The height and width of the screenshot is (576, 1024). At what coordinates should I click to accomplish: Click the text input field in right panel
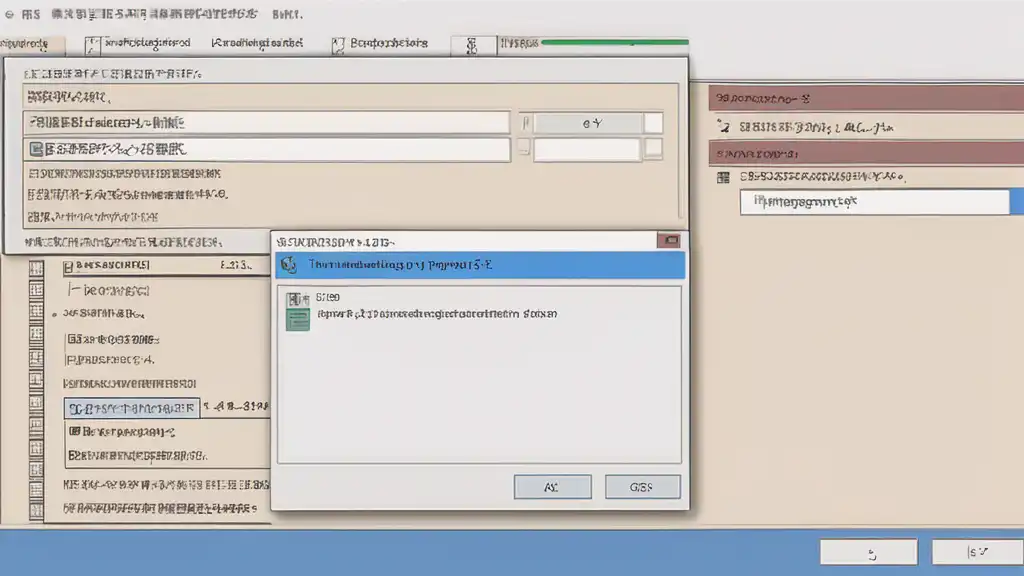(x=874, y=202)
